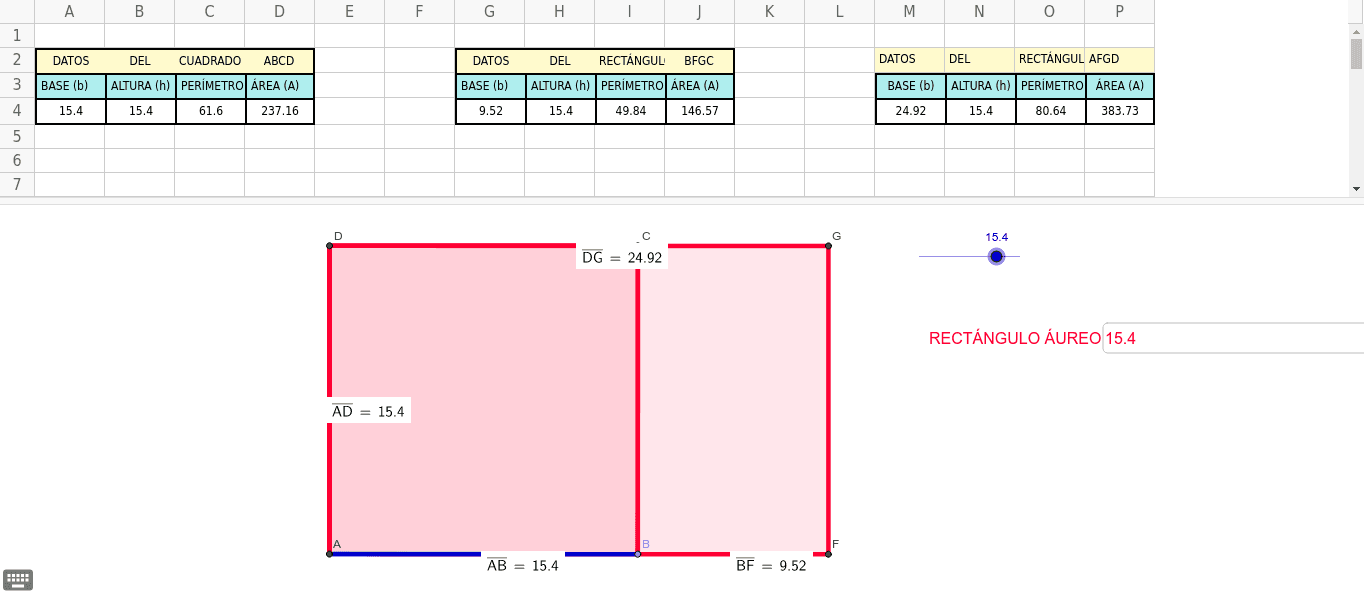Viewport: 1366px width, 594px height.
Task: Select row 7 header
Action: (17, 185)
